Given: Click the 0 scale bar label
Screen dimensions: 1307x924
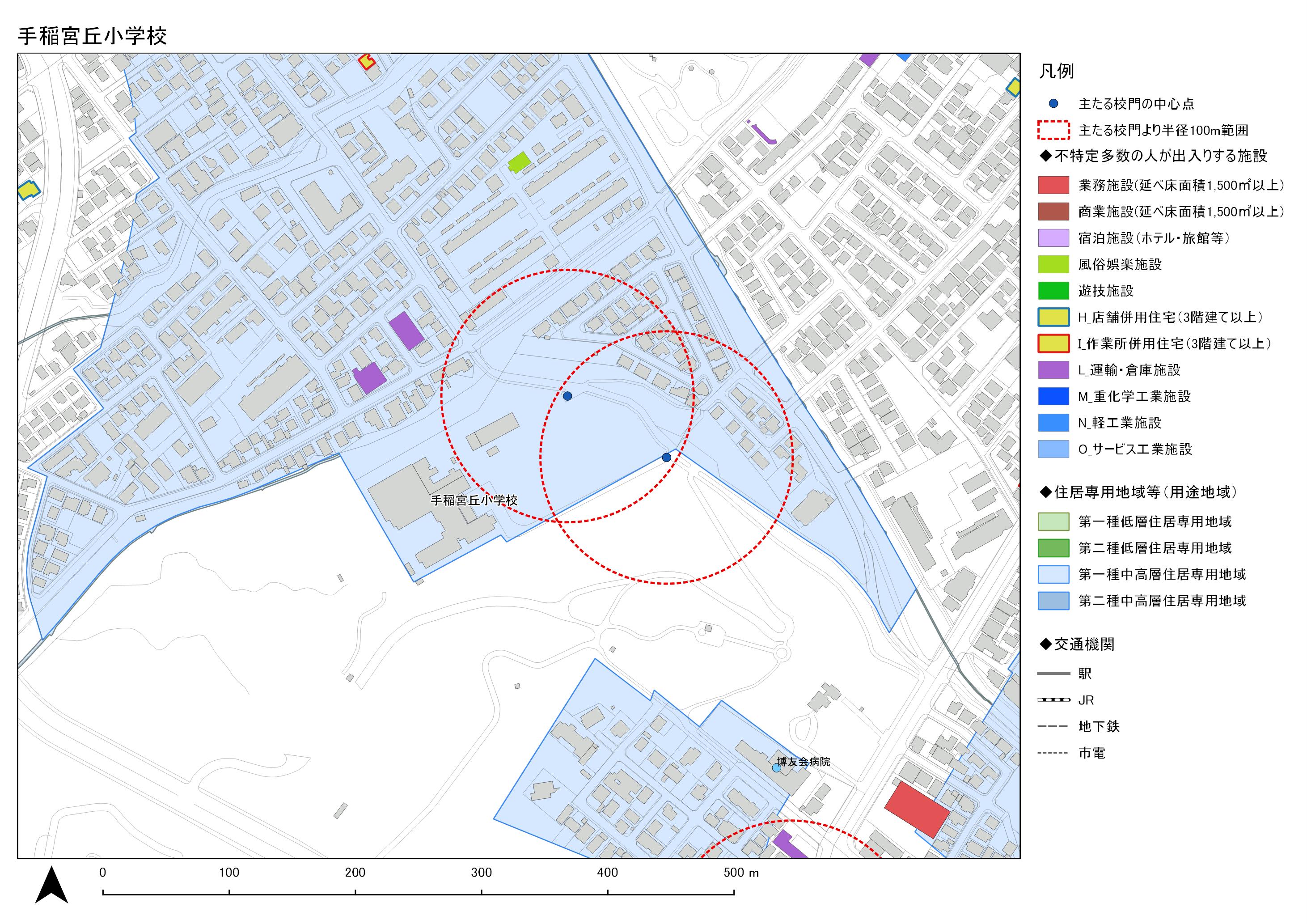Looking at the screenshot, I should (102, 873).
